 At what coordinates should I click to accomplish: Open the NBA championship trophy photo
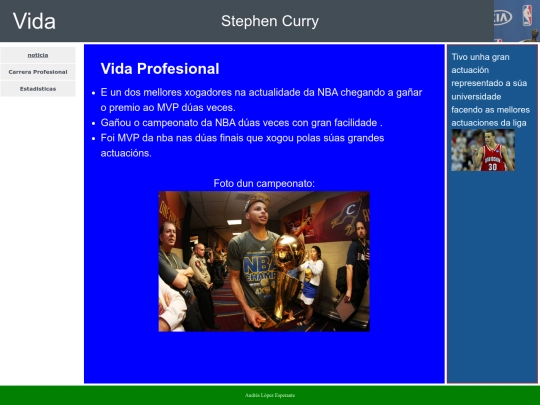[x=264, y=261]
